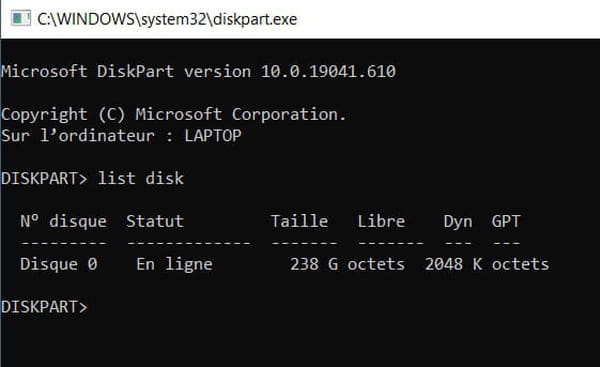Click the typed 'list disk' command

point(140,178)
